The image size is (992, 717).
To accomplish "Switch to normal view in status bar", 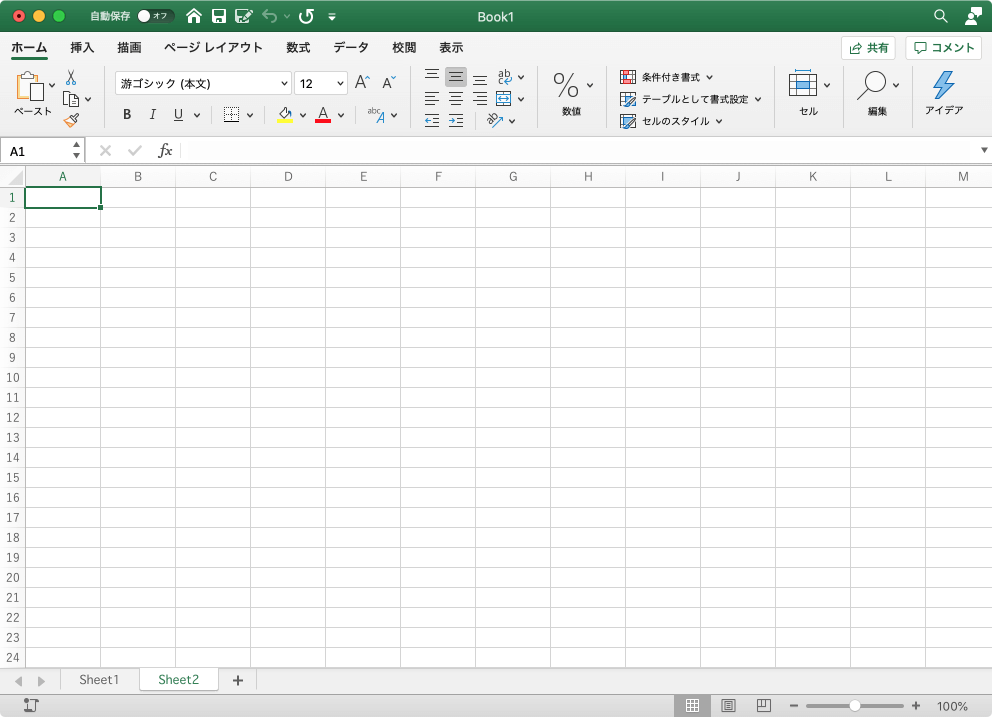I will click(x=692, y=706).
